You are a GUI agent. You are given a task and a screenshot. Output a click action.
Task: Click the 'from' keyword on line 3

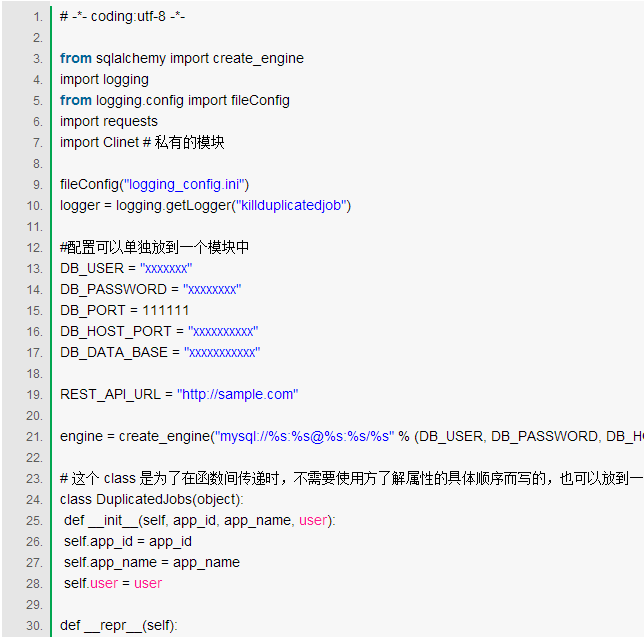(76, 58)
